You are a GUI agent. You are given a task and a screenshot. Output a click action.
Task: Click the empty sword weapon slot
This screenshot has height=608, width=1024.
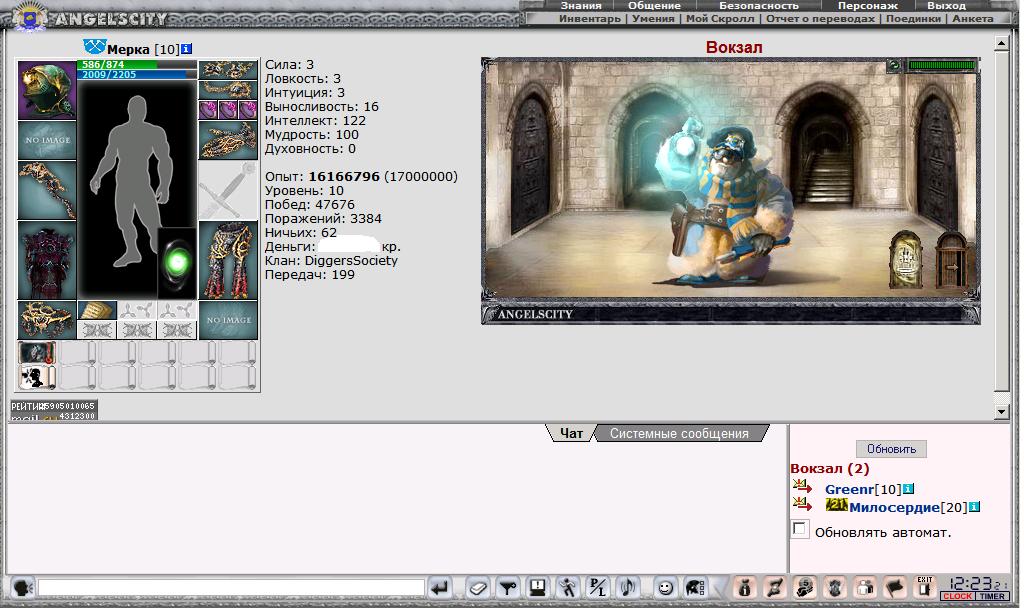pyautogui.click(x=228, y=190)
